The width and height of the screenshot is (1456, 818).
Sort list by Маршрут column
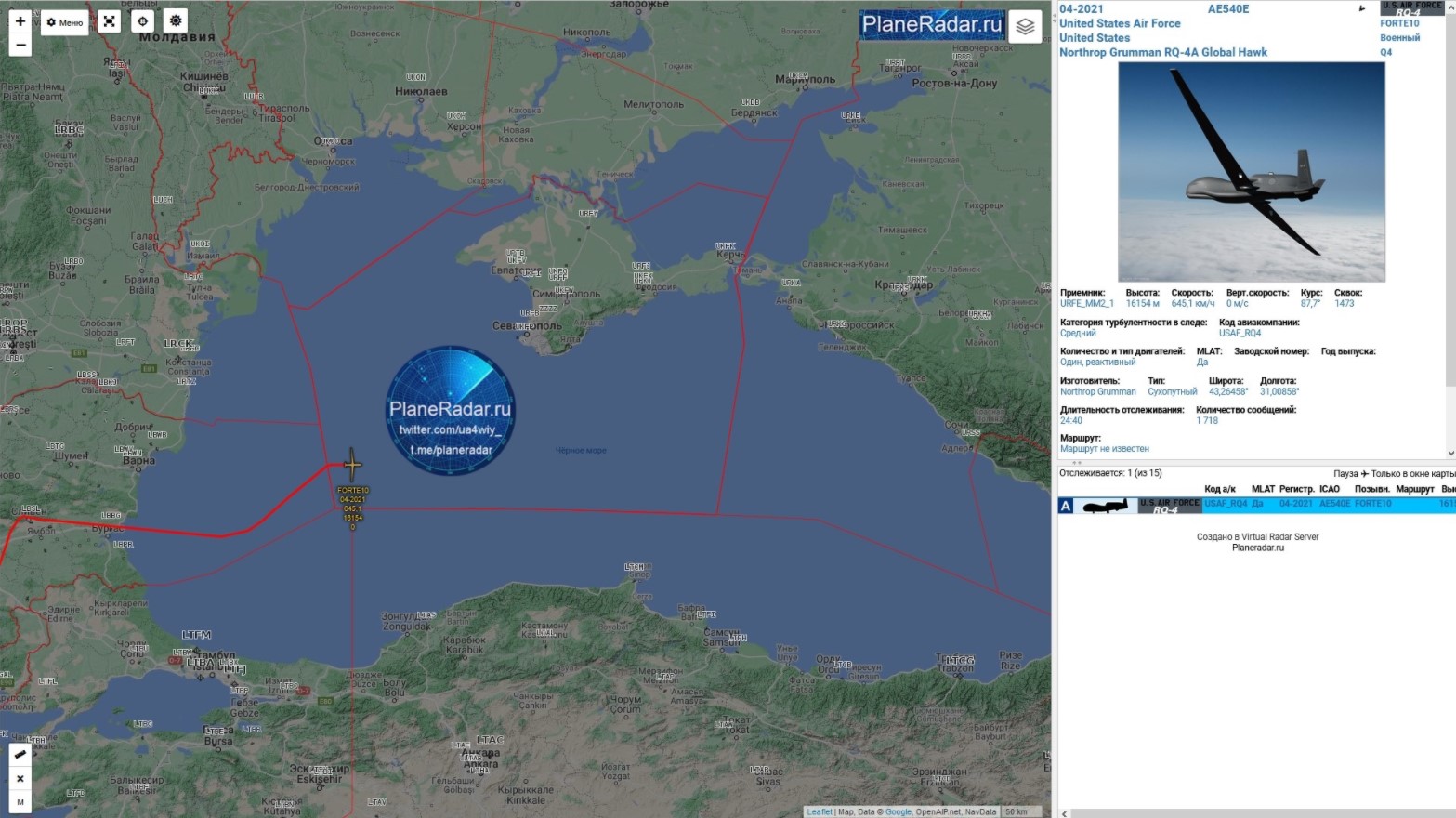1414,489
